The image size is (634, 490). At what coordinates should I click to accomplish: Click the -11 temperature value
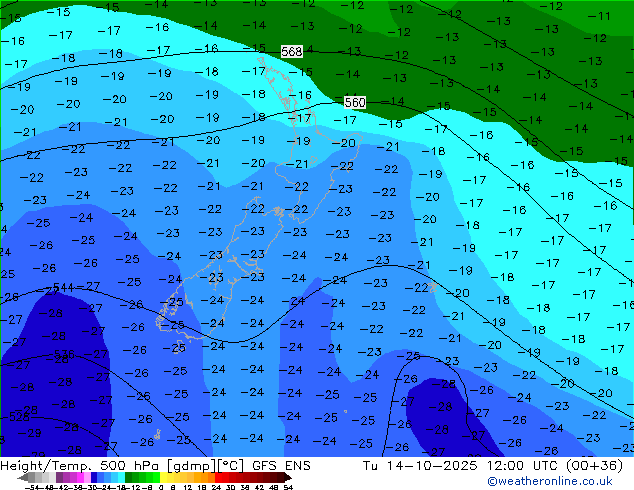pyautogui.click(x=598, y=16)
